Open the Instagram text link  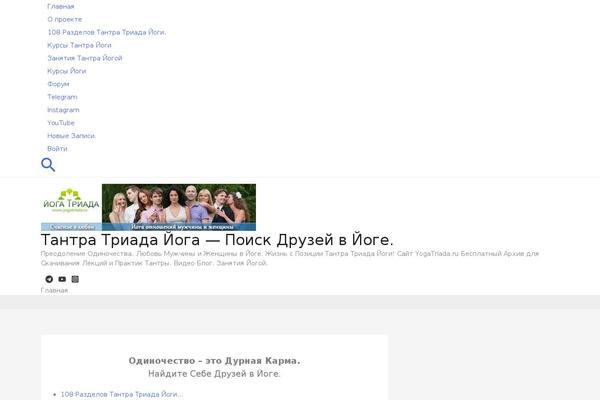point(63,110)
